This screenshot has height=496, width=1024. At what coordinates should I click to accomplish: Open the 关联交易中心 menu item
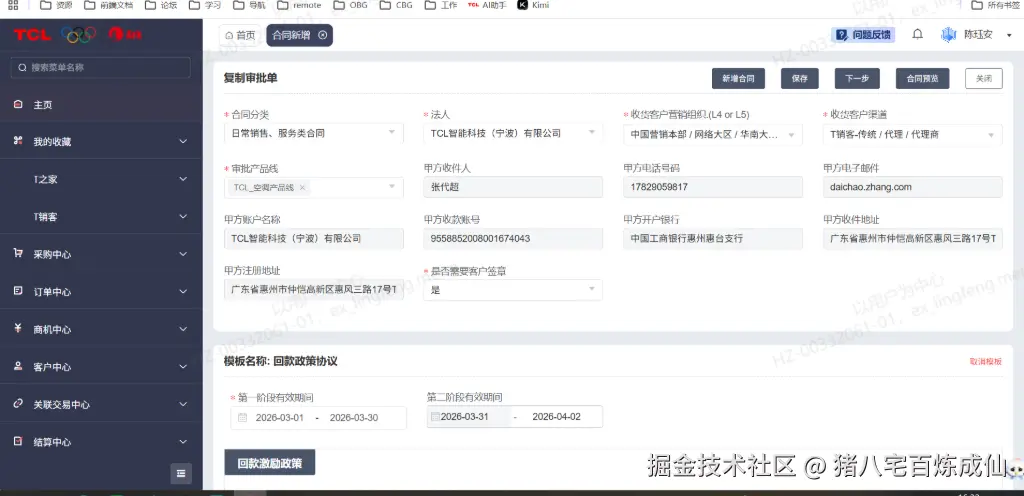coord(101,404)
